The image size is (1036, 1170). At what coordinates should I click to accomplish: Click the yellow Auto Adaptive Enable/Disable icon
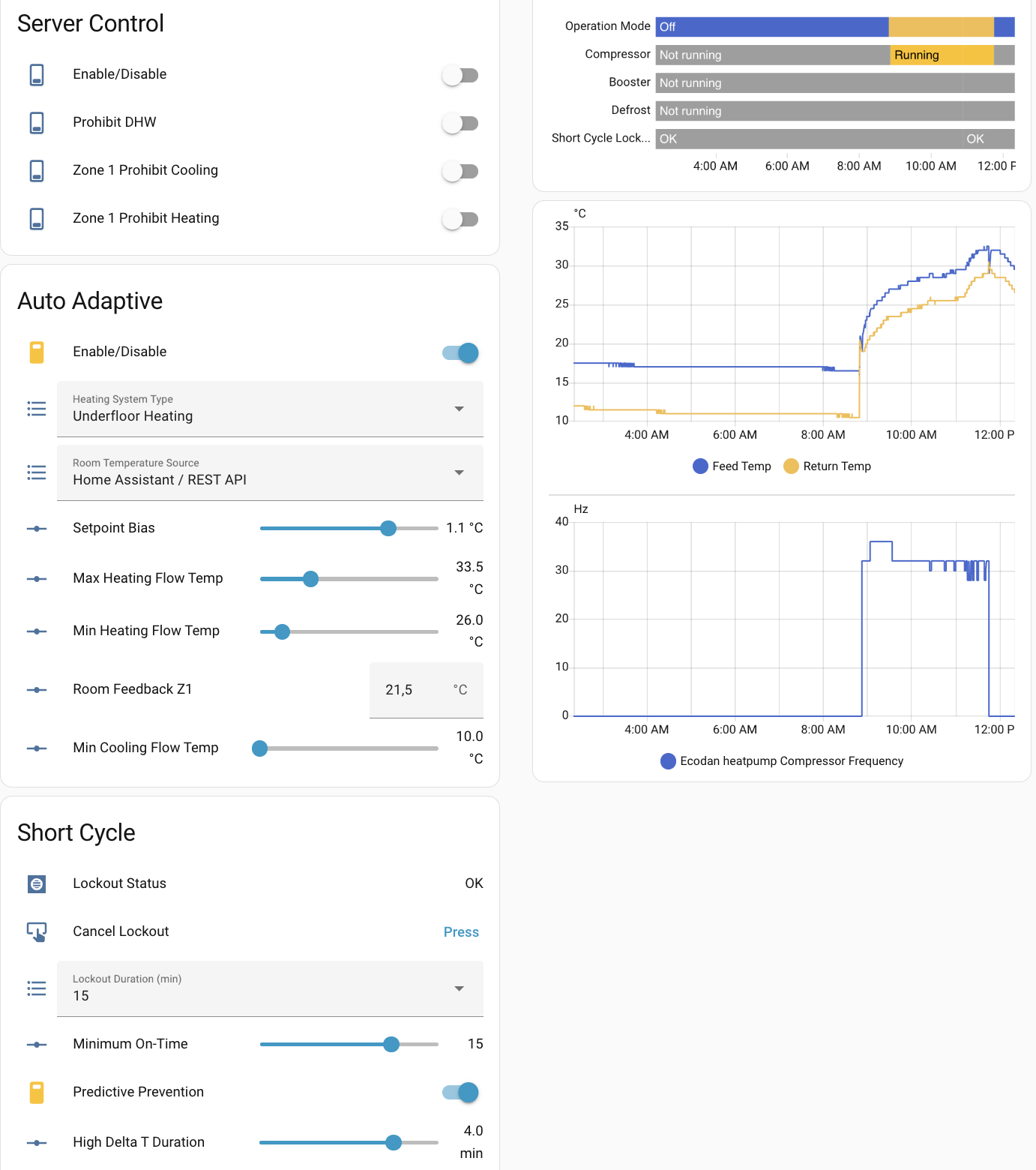click(x=37, y=352)
